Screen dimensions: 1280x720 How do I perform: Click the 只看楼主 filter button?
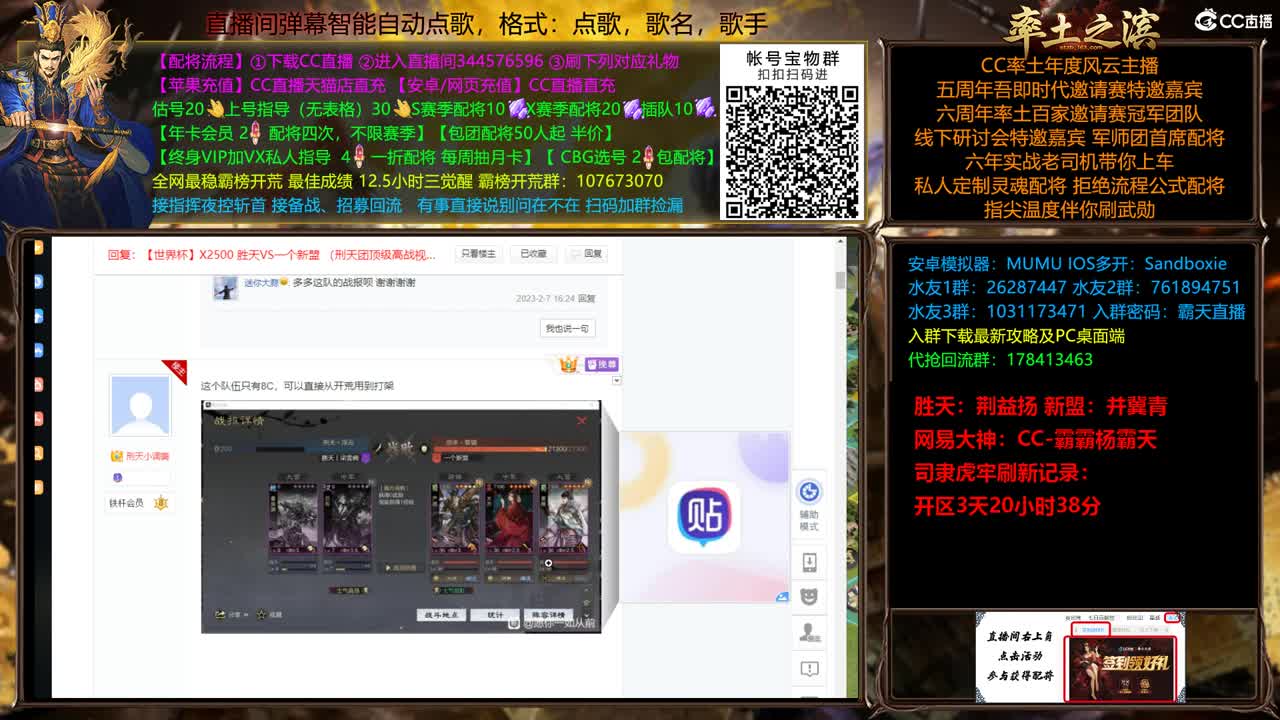point(478,254)
